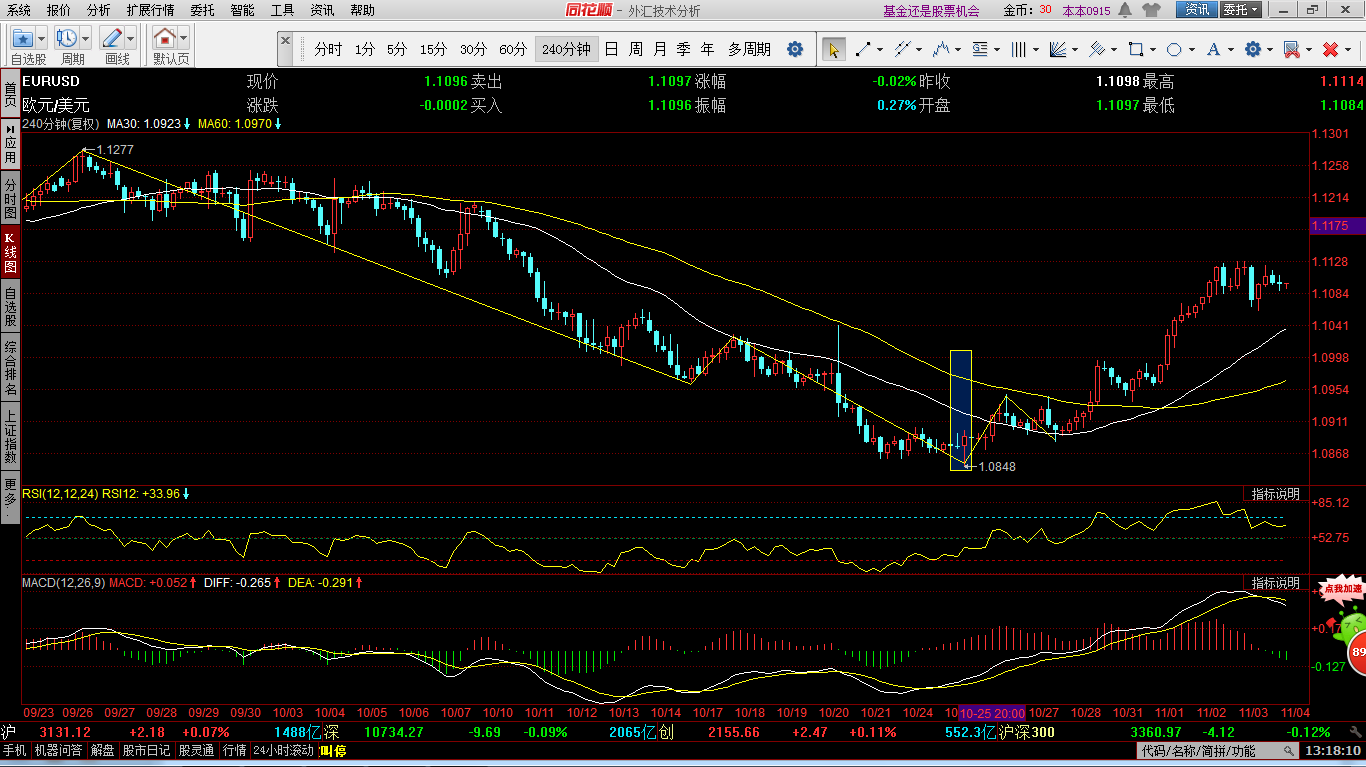Select the Fibonacci retracement levels tool

coord(980,49)
